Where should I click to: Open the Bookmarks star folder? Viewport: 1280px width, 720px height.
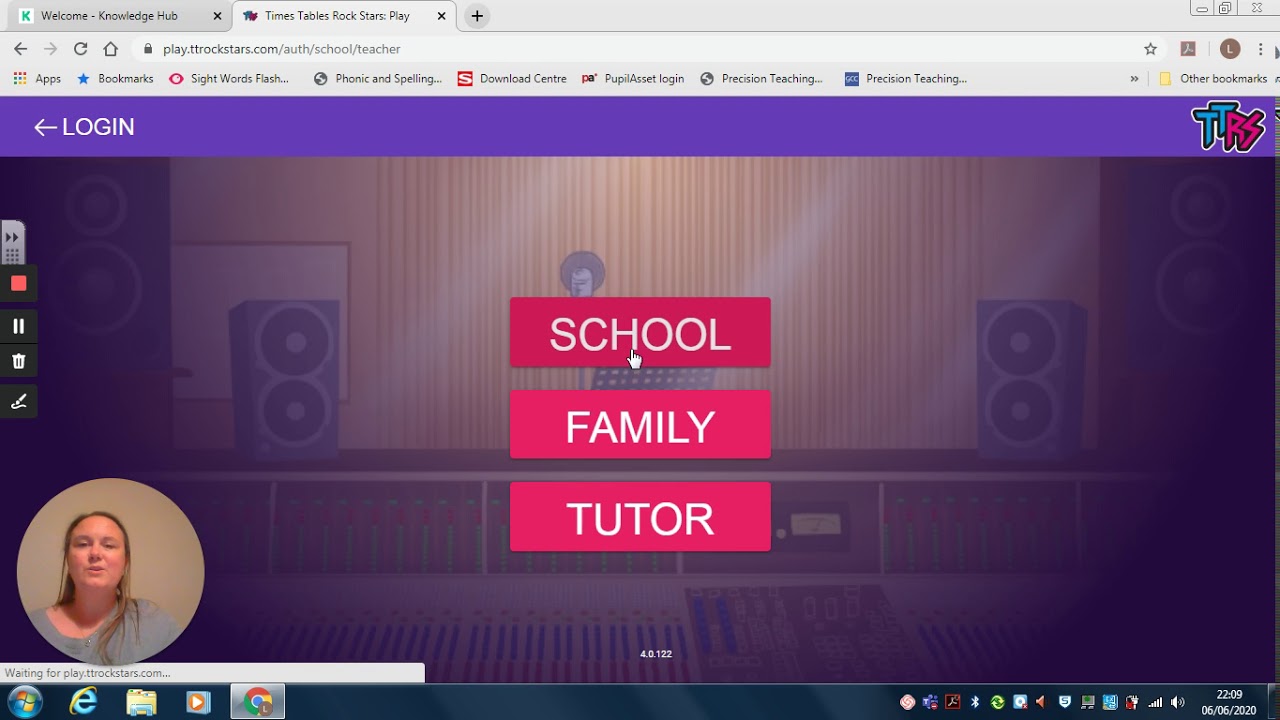[x=115, y=79]
